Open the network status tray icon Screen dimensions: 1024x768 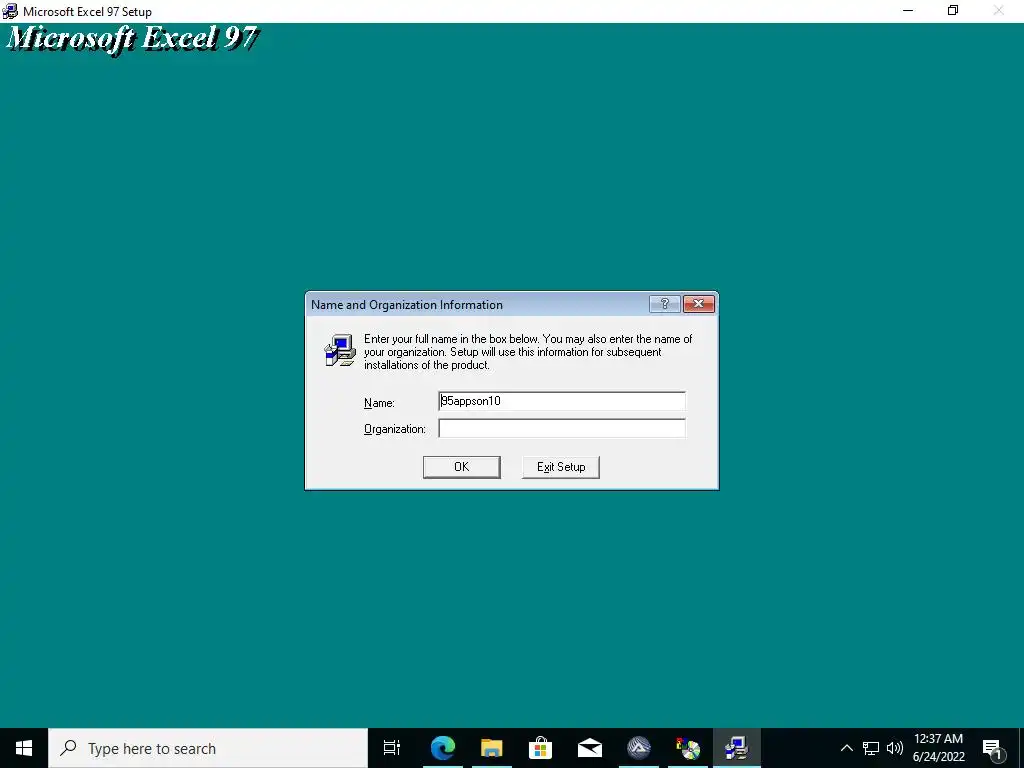tap(871, 748)
